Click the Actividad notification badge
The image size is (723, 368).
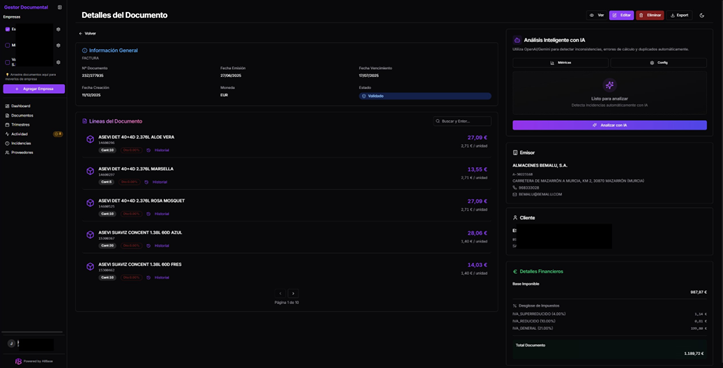click(x=58, y=134)
